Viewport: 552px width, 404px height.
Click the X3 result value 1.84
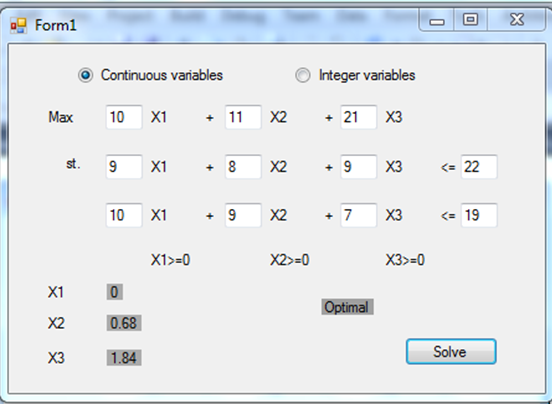[x=124, y=358]
